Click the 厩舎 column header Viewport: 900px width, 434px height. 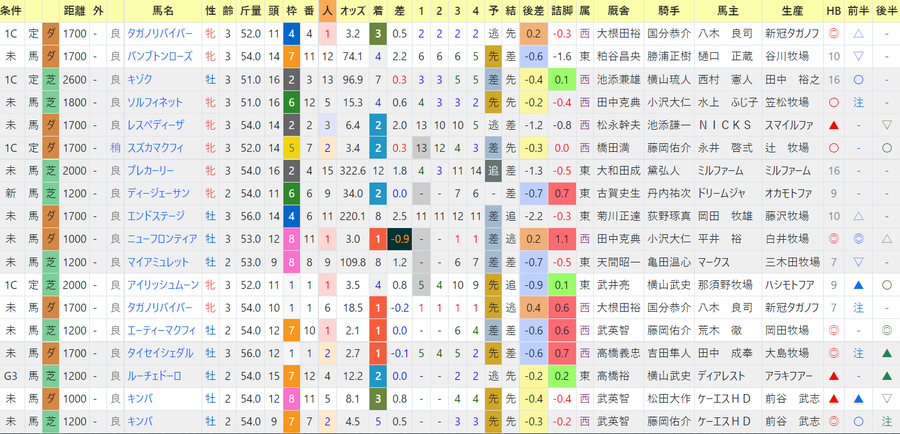tap(618, 11)
